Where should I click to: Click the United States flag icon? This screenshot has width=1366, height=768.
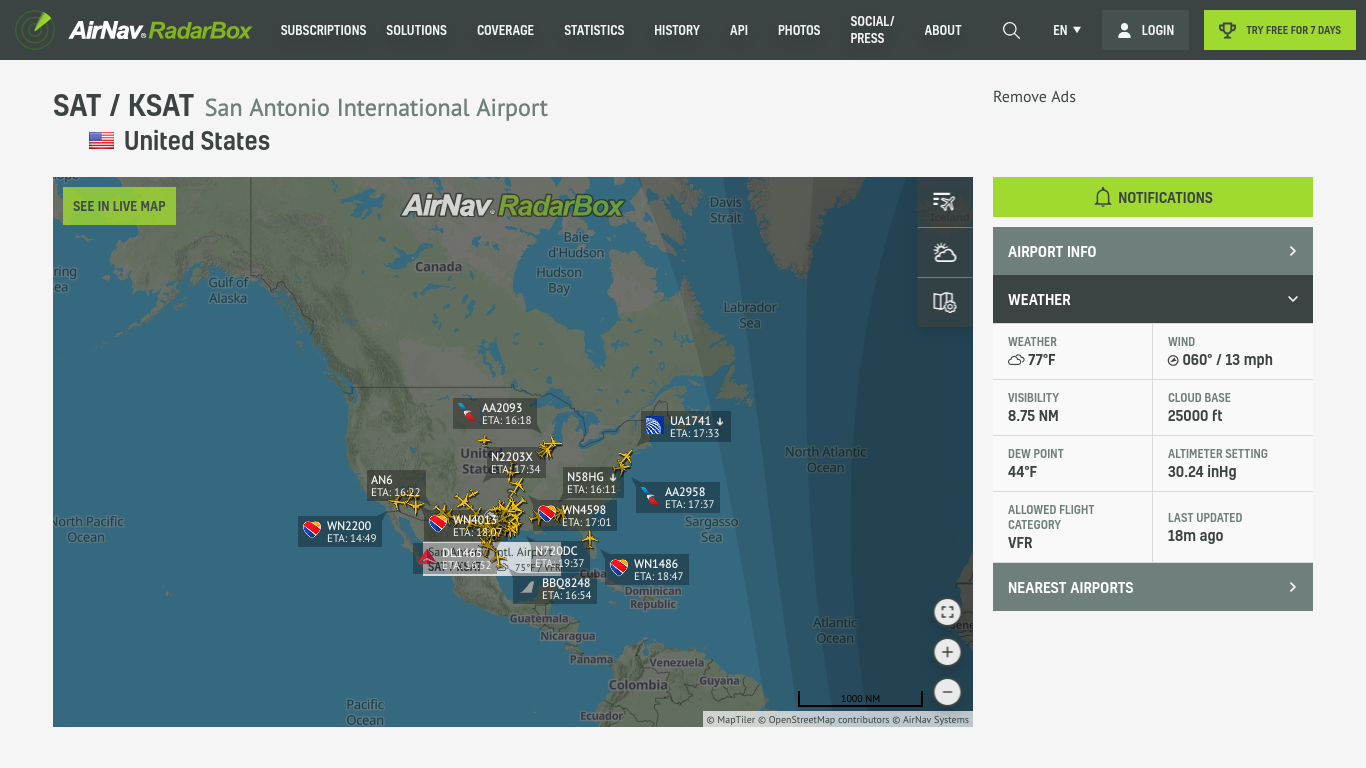tap(101, 141)
